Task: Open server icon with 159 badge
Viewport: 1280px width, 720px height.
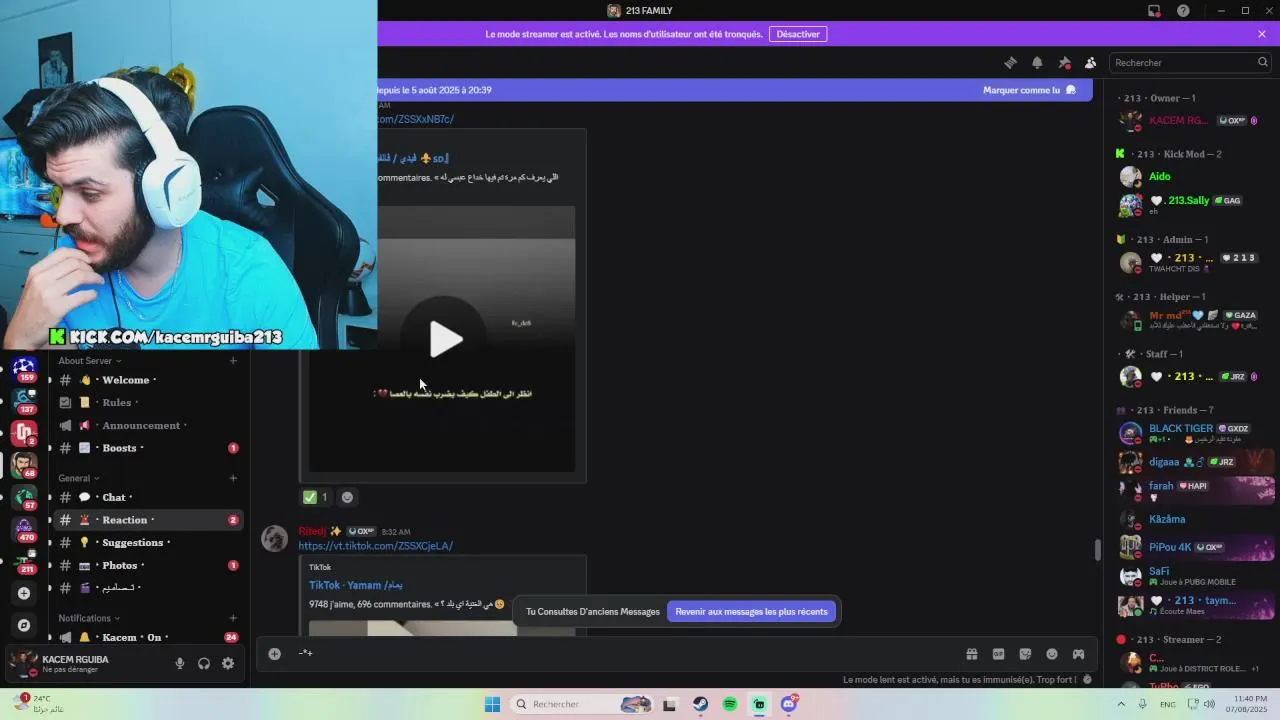Action: (24, 369)
